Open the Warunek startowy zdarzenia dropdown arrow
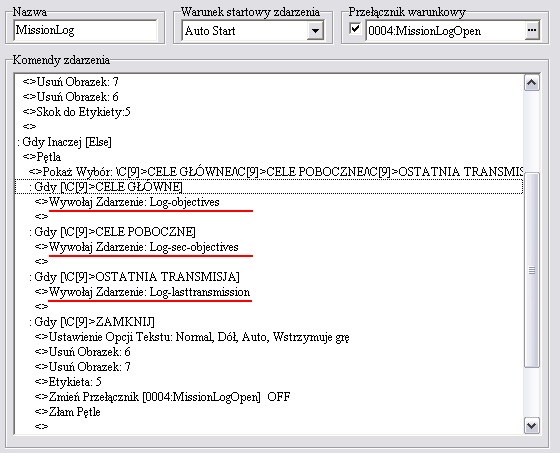This screenshot has width=560, height=453. click(315, 31)
